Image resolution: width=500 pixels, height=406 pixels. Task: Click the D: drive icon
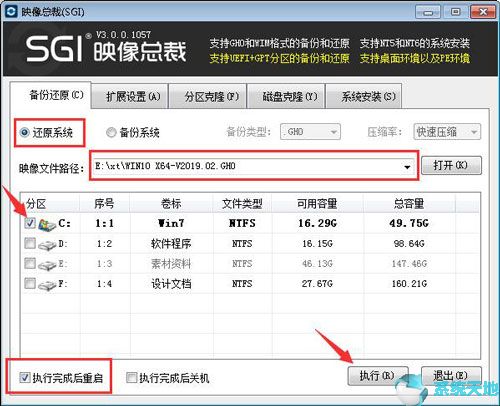pyautogui.click(x=47, y=245)
